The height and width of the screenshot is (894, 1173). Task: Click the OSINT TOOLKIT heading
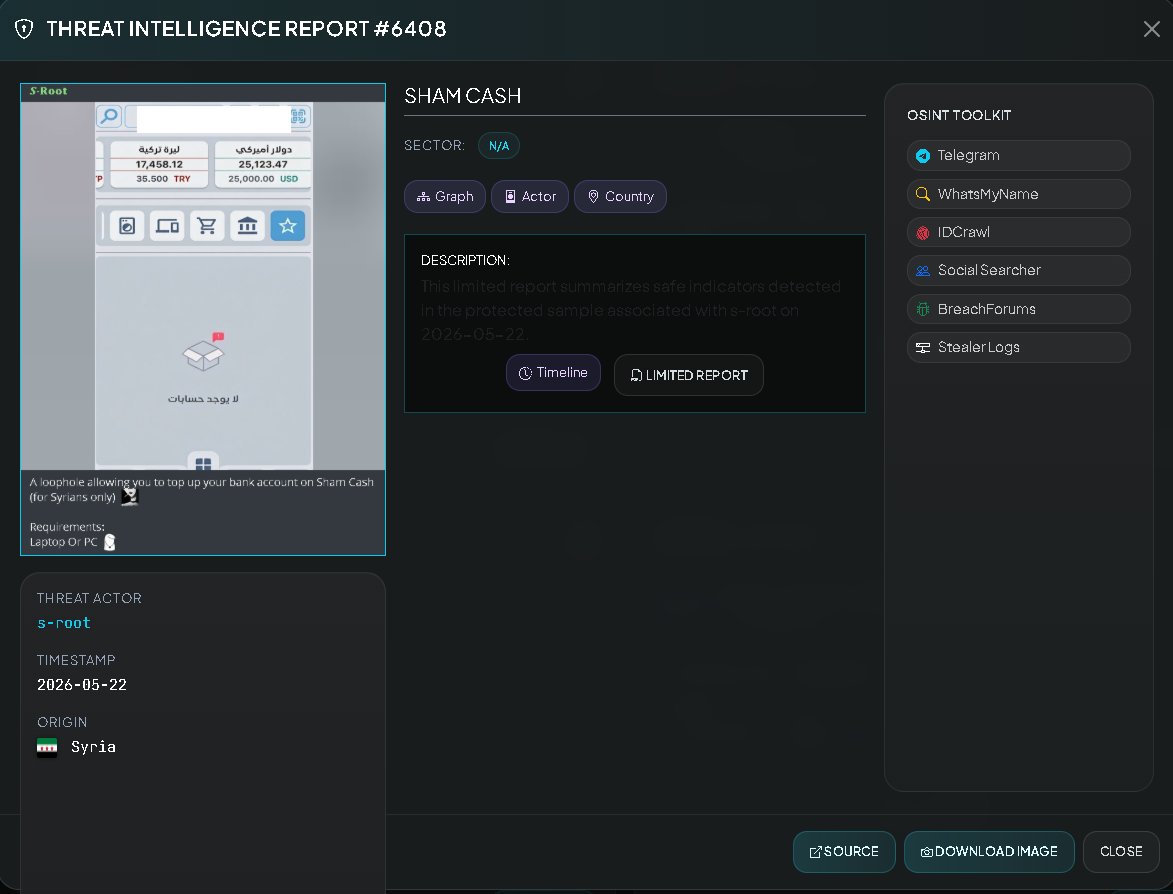tap(959, 115)
